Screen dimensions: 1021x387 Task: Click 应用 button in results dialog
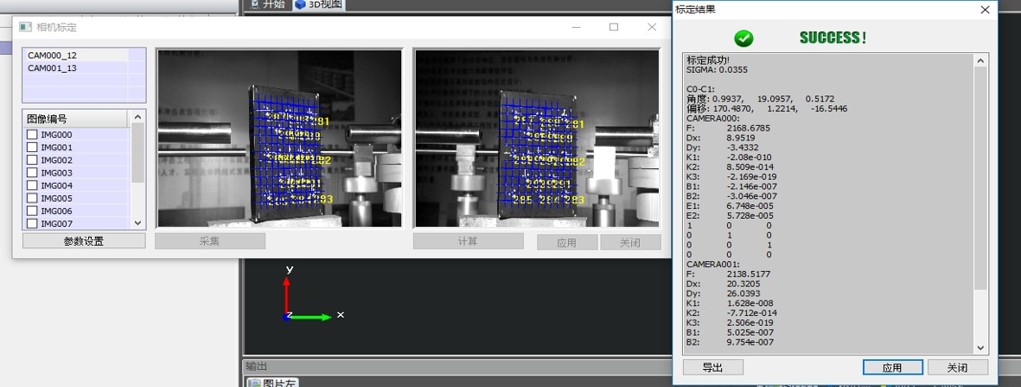(x=892, y=367)
